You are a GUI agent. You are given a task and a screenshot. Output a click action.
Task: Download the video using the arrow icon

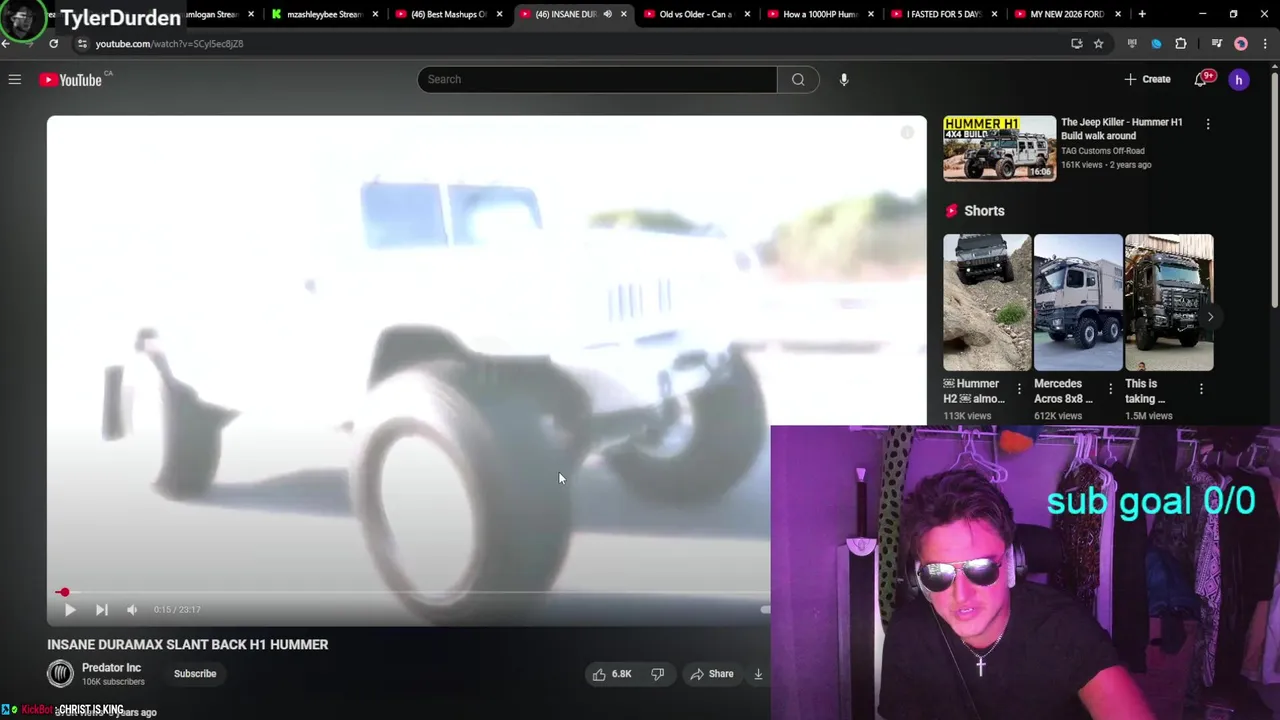coord(758,674)
